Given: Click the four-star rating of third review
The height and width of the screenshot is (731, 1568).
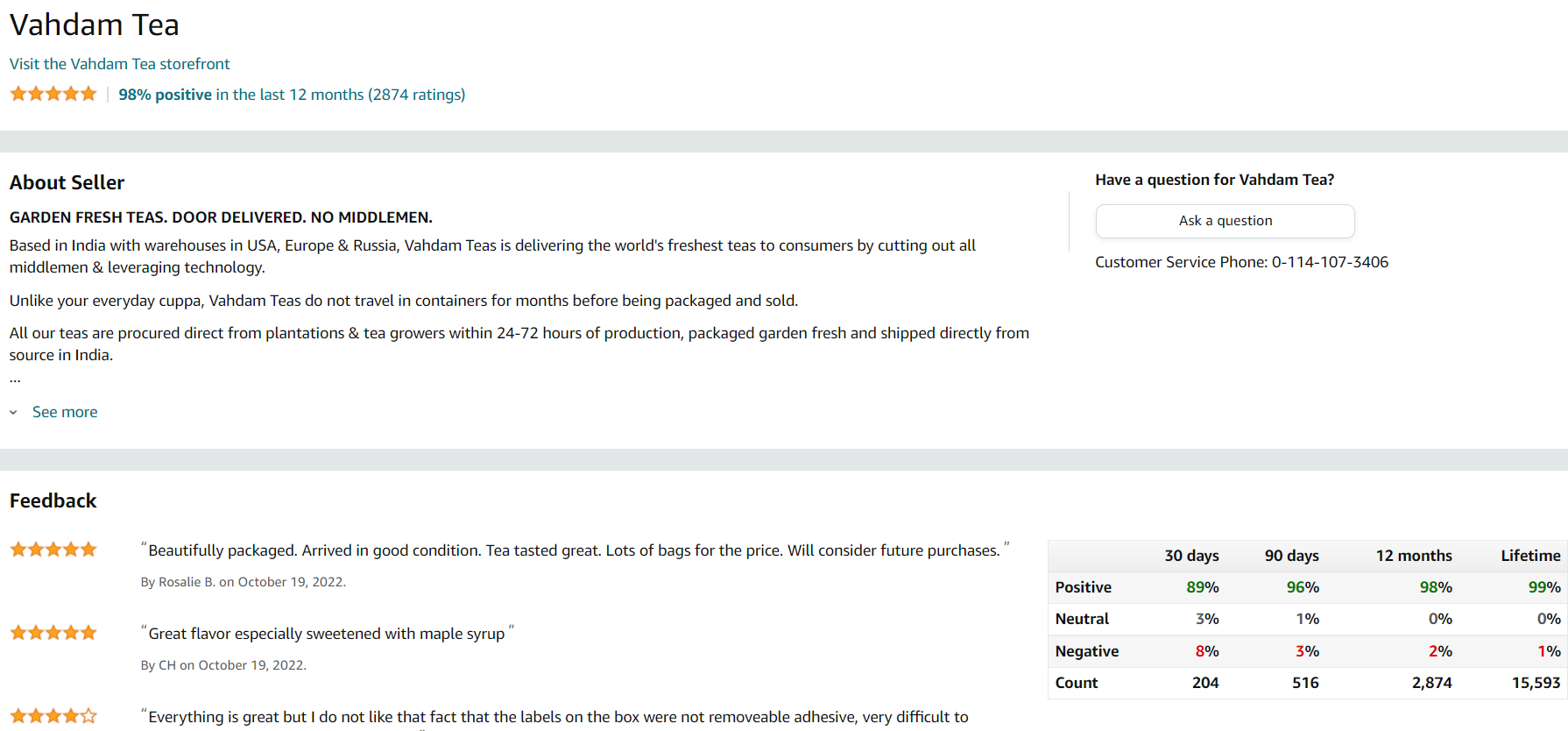Looking at the screenshot, I should (x=53, y=716).
